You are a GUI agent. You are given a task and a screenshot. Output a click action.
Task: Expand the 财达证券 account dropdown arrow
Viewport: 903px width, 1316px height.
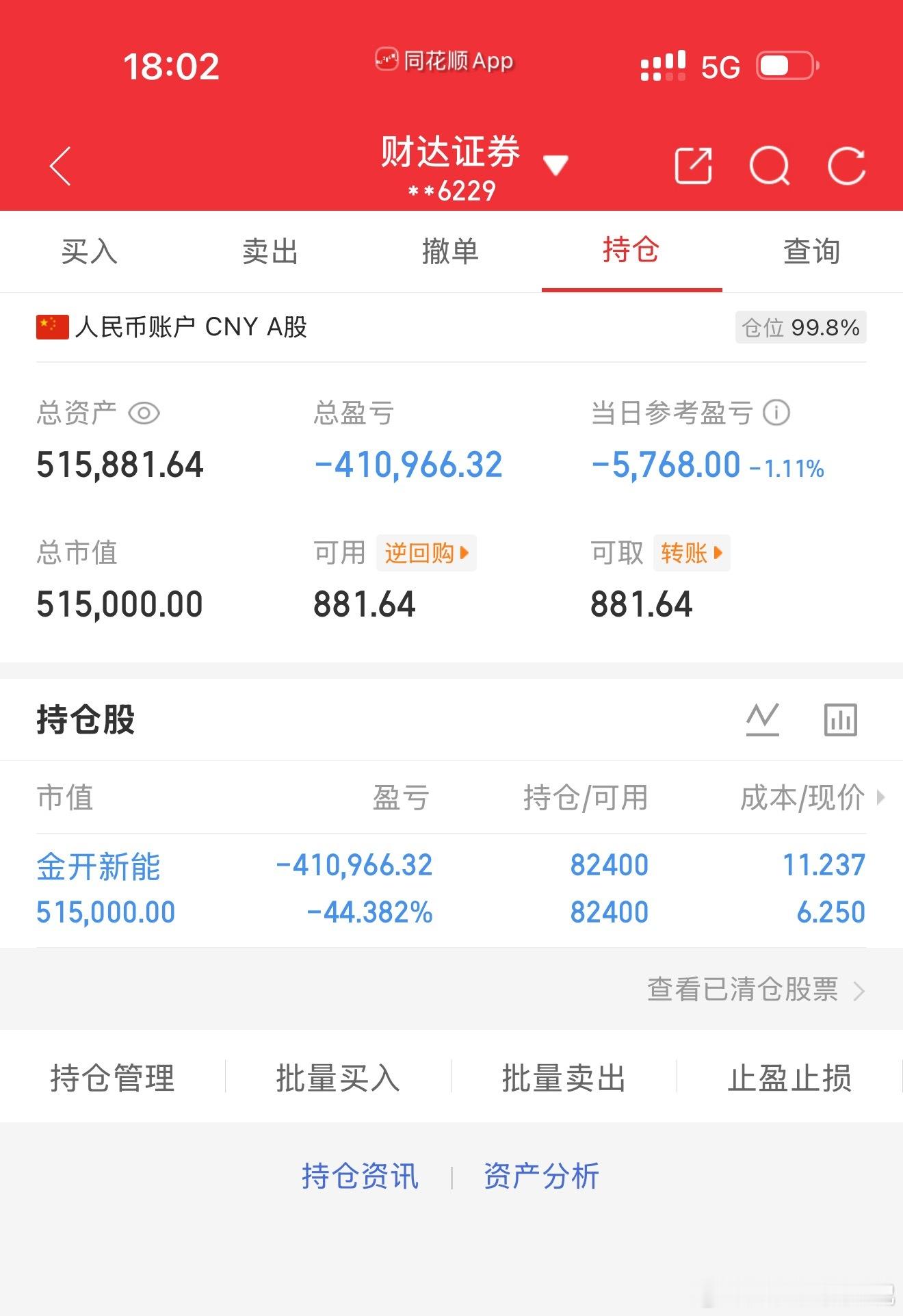point(555,165)
